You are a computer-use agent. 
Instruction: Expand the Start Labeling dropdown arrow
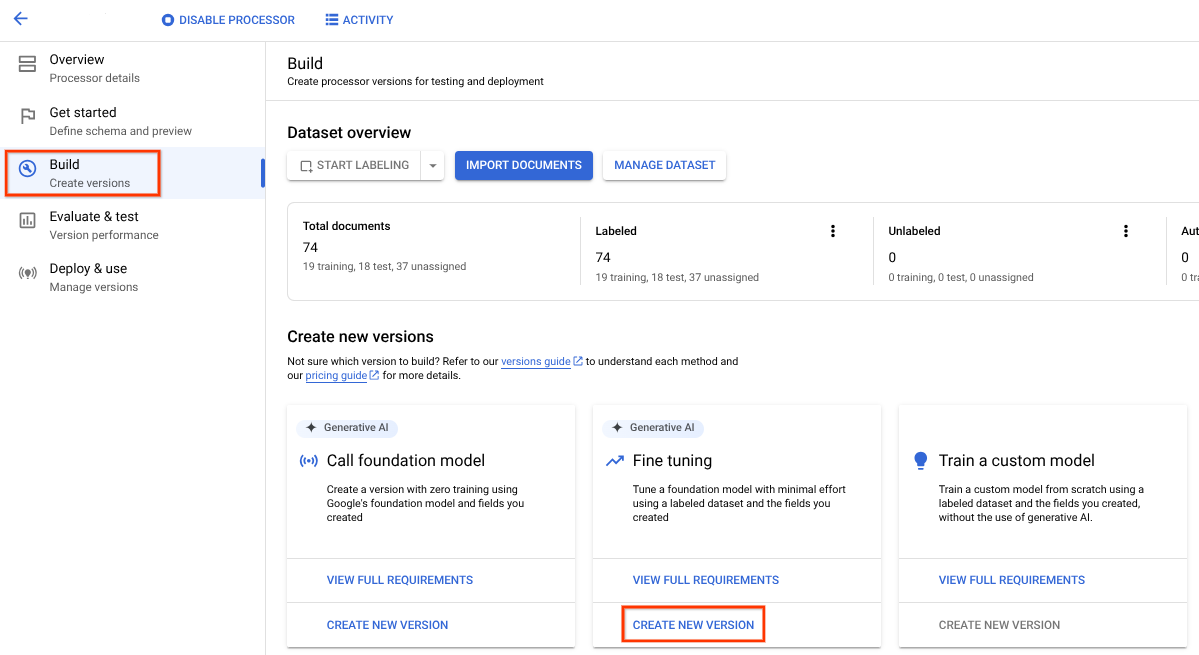click(x=432, y=166)
